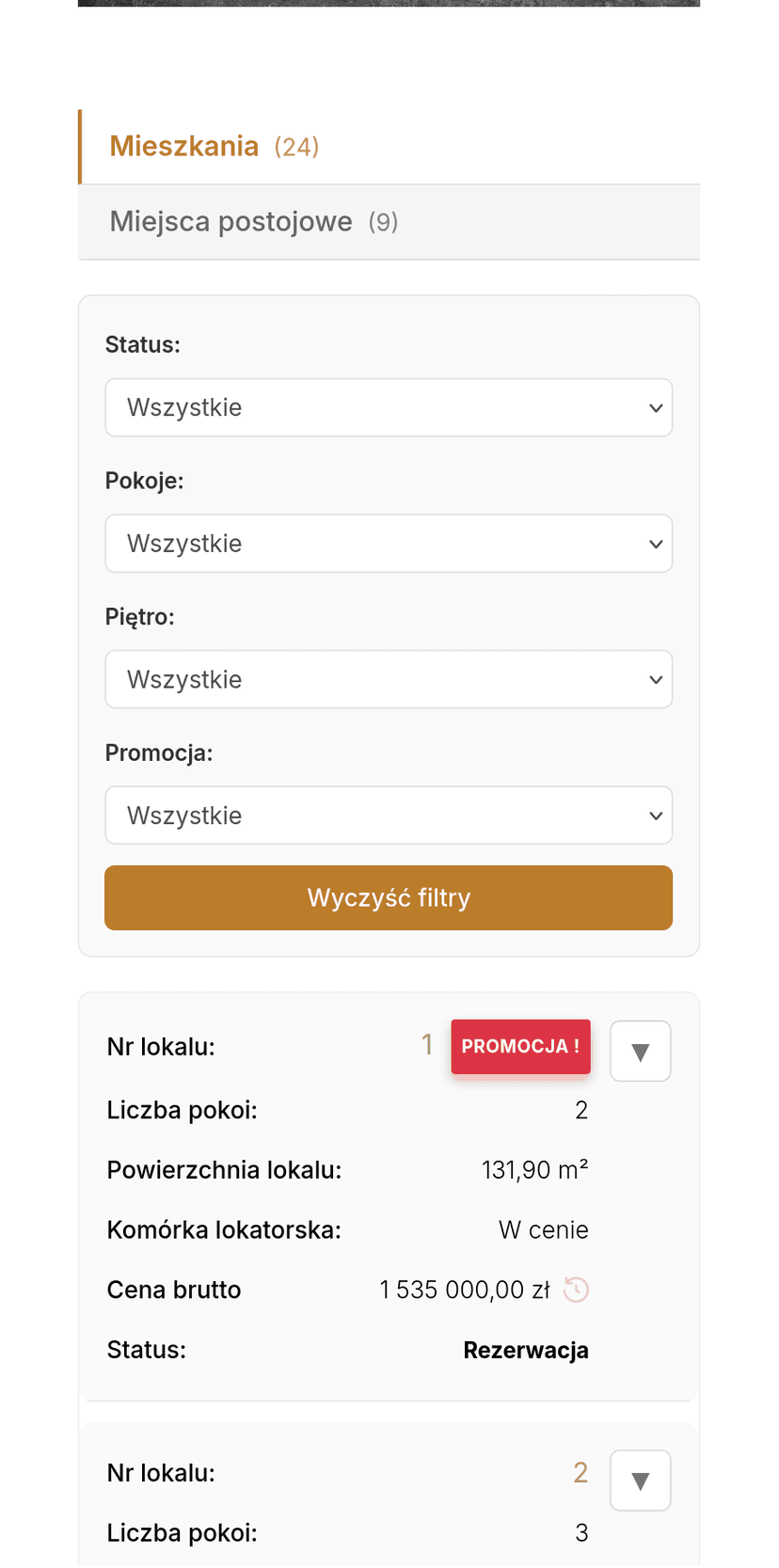Open the price history icon next to 1 535 000,00 zł
The height and width of the screenshot is (1568, 779).
pyautogui.click(x=576, y=1290)
